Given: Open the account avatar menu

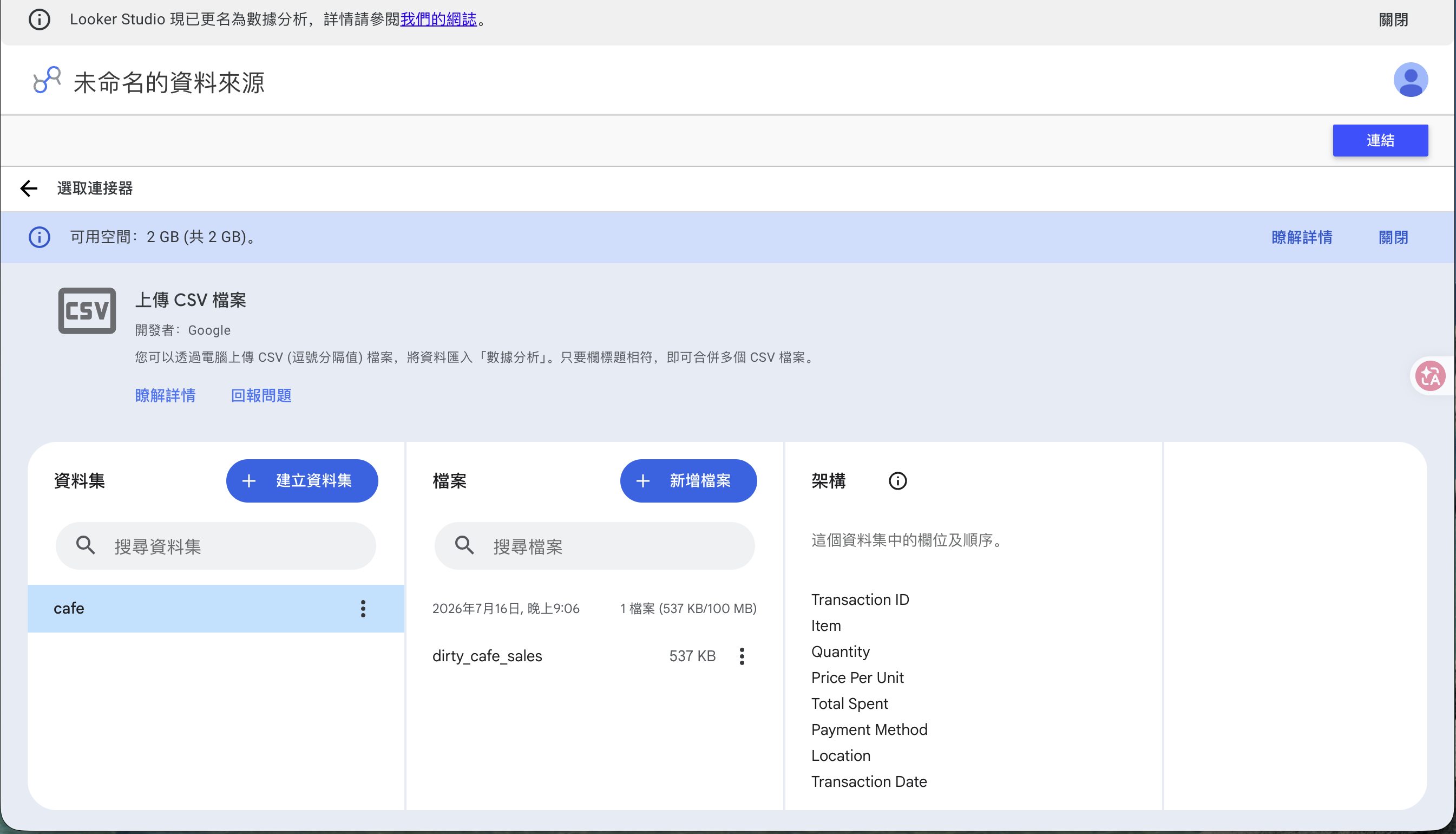Looking at the screenshot, I should 1410,80.
